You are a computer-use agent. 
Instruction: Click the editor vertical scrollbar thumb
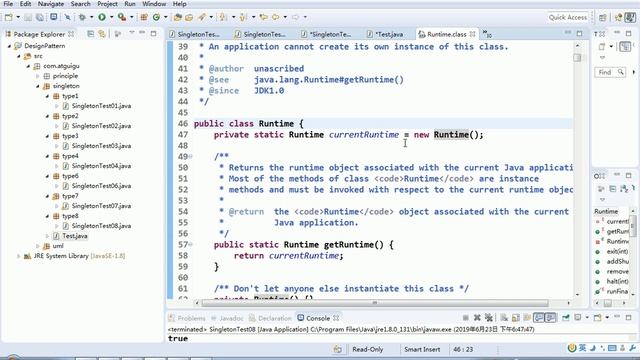coord(577,58)
